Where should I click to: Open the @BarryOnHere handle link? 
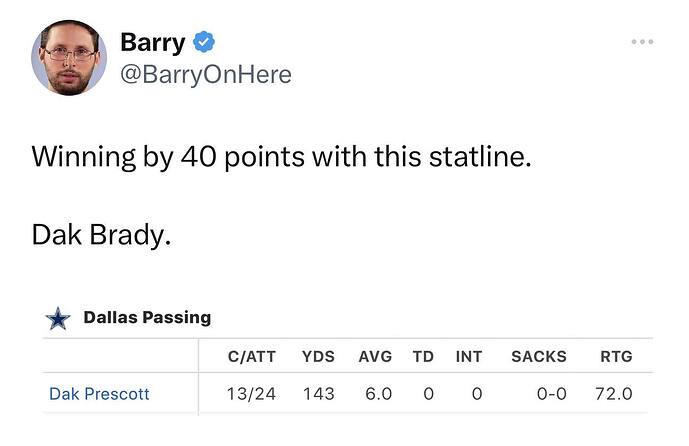tap(205, 74)
